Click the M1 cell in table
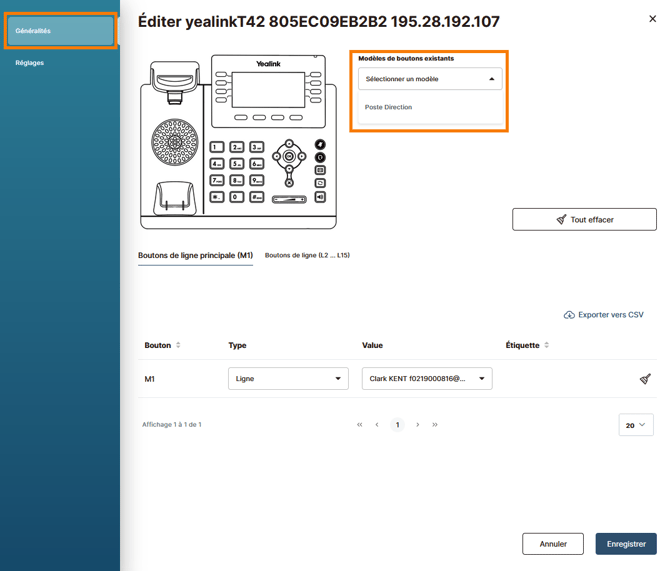The image size is (670, 571). coord(150,379)
